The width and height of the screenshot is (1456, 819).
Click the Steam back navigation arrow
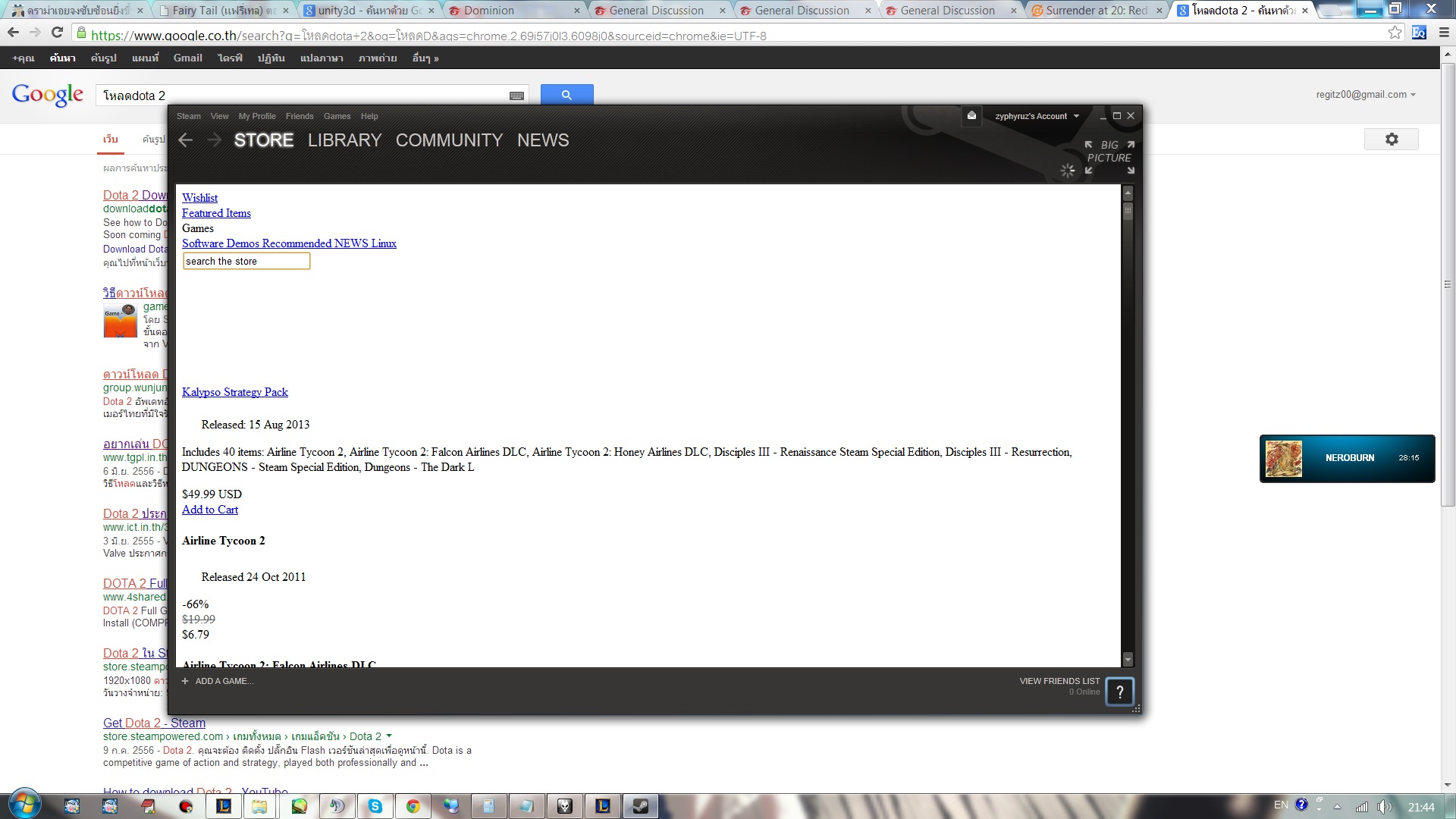(x=186, y=140)
